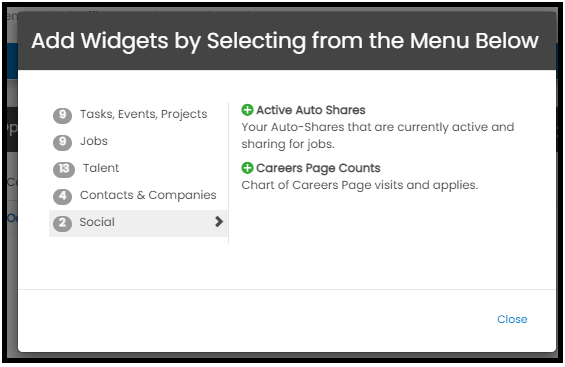This screenshot has width=565, height=367.
Task: Click the chevron arrow on the Social row
Action: pos(219,221)
